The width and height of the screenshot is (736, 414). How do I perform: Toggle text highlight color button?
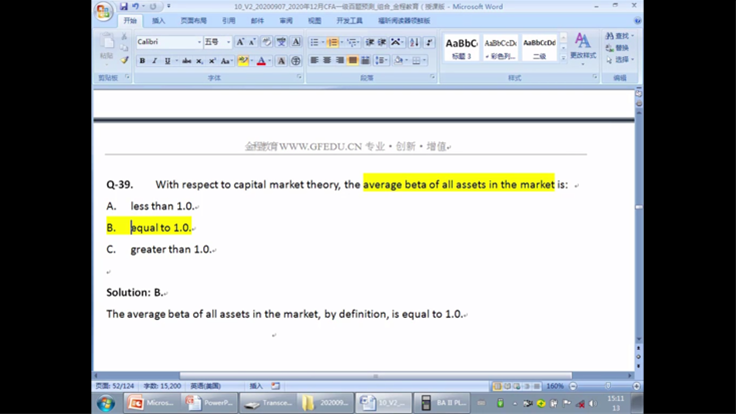click(243, 61)
